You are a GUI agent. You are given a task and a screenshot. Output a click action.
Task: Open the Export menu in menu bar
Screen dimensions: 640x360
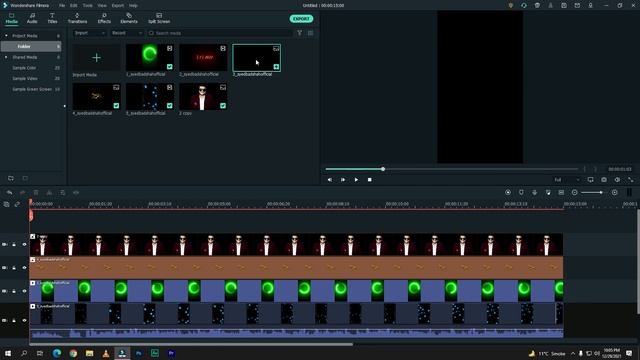(x=118, y=6)
